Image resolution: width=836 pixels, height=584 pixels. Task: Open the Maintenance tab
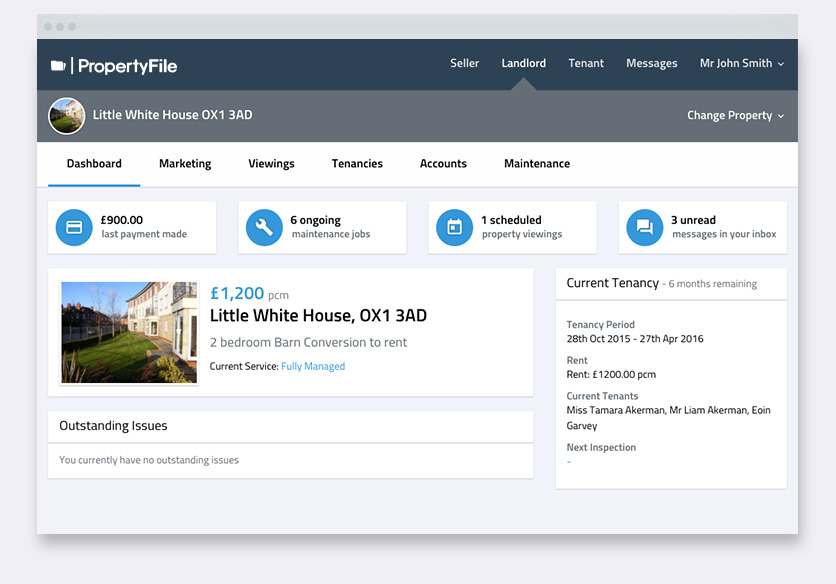click(537, 164)
